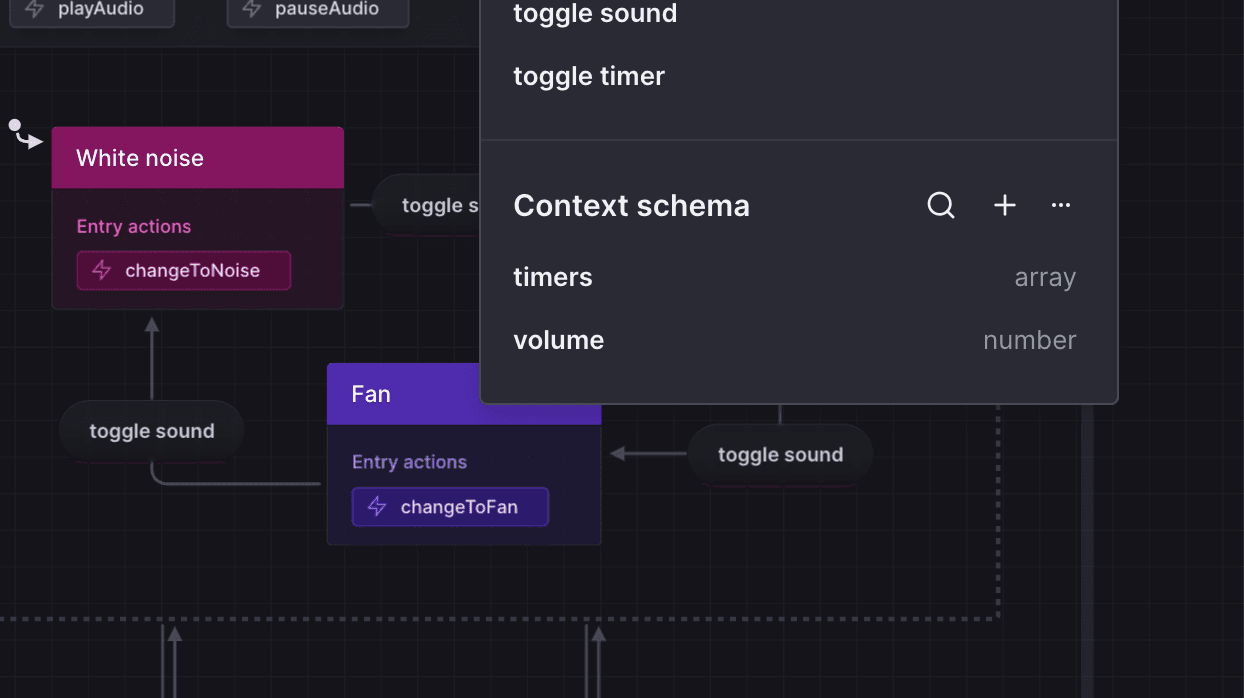Select toggle sound in the events list
Screen dimensions: 1244x698
point(595,15)
